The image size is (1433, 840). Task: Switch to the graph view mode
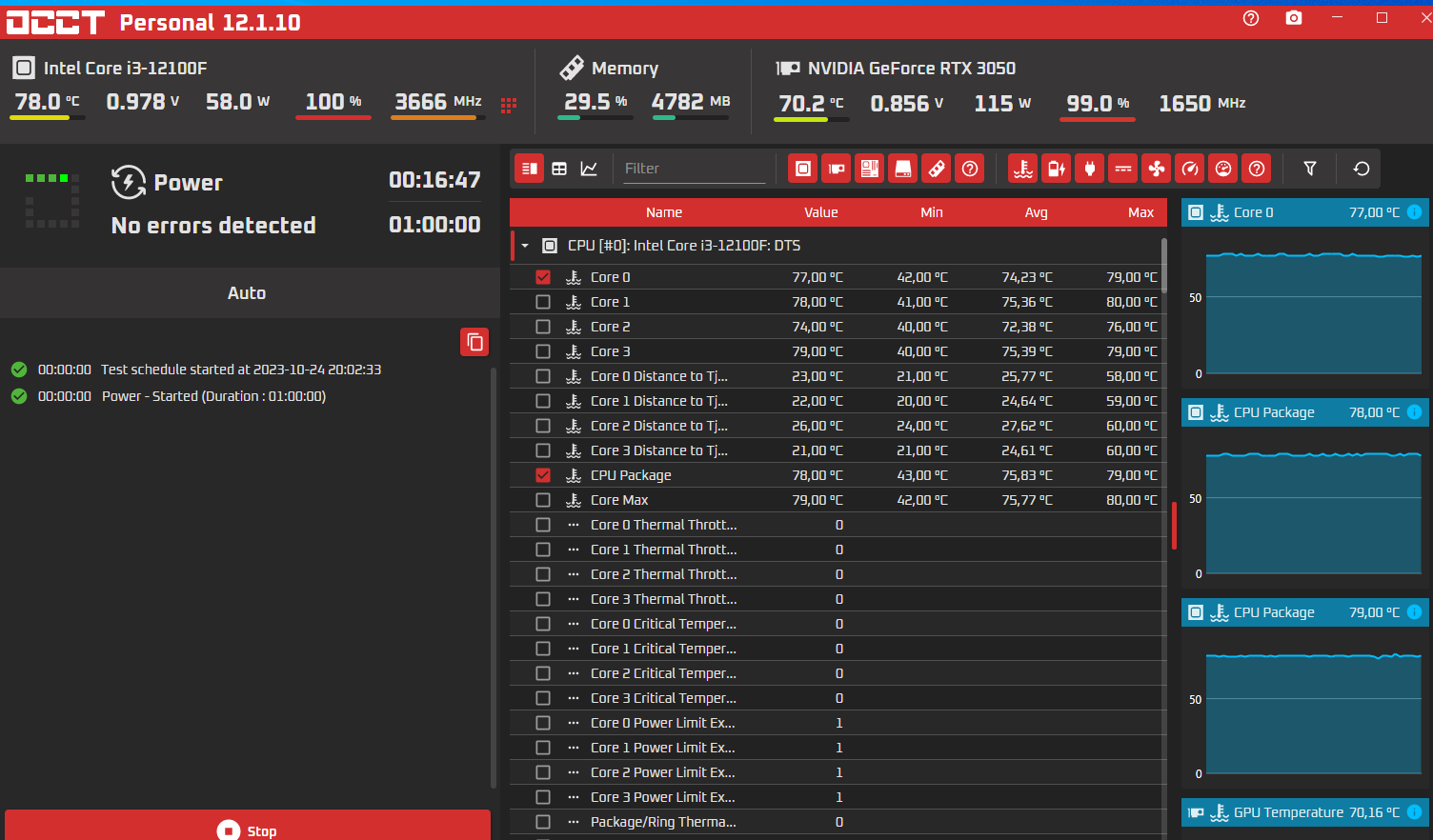pyautogui.click(x=589, y=169)
